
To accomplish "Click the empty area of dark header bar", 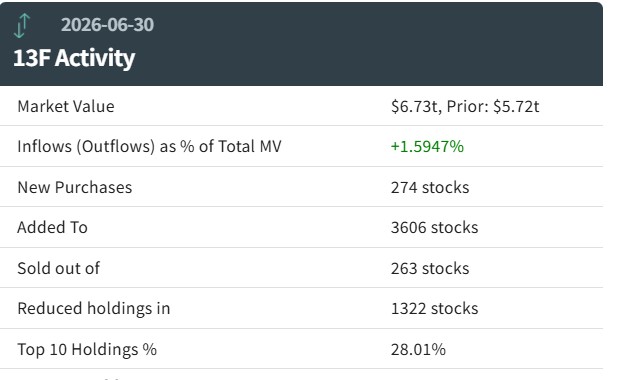I will [x=376, y=44].
